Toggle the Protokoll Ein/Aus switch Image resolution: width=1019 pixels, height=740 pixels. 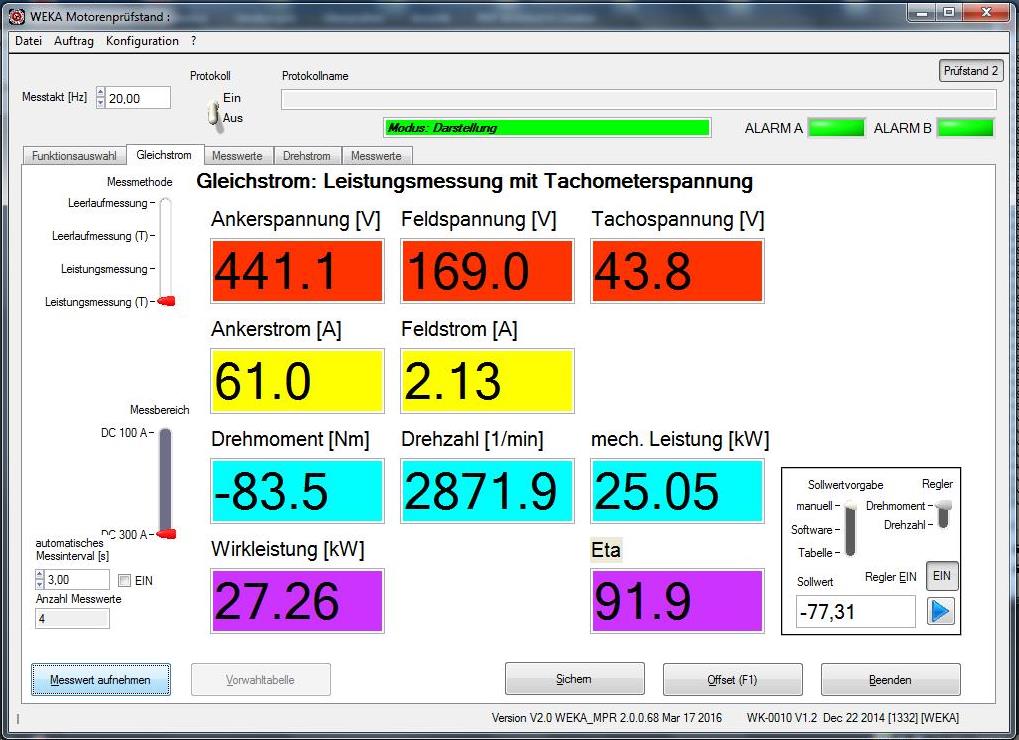(212, 113)
